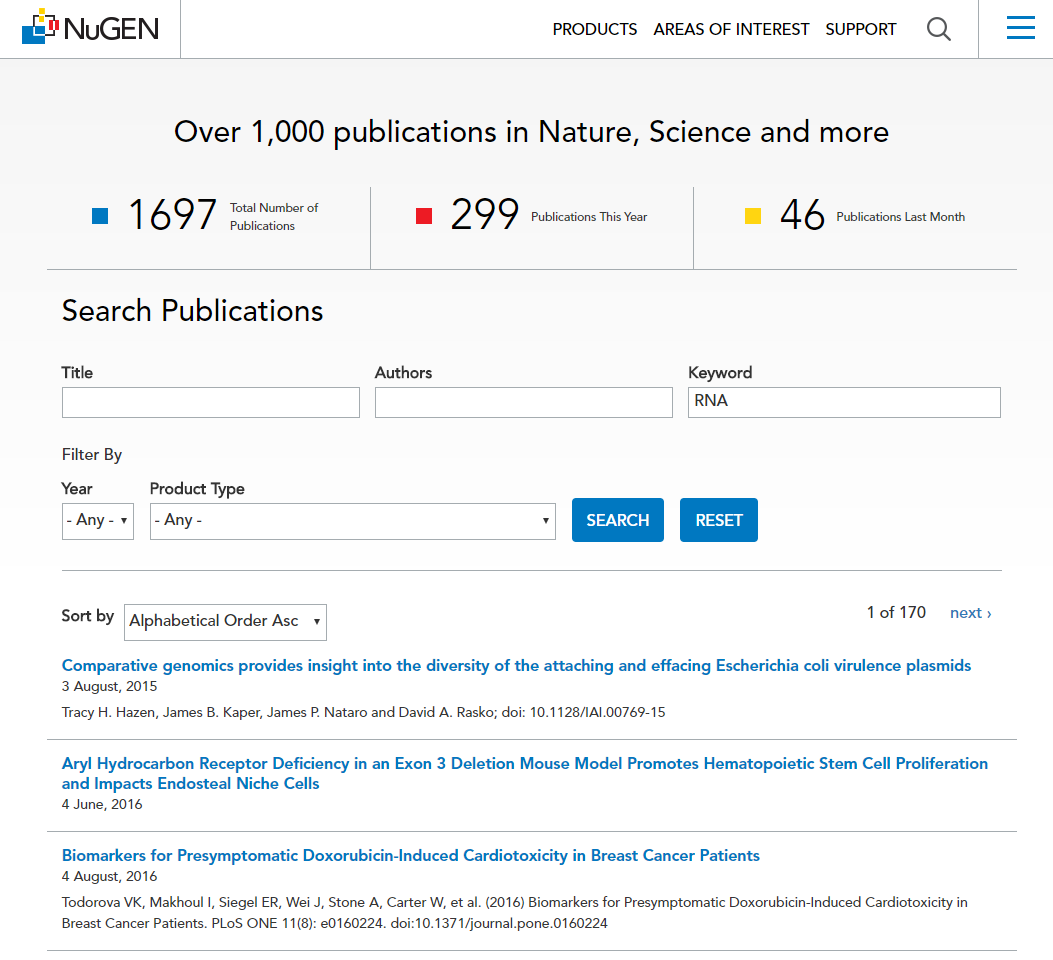Click the RESET button
This screenshot has width=1053, height=960.
pyautogui.click(x=719, y=520)
